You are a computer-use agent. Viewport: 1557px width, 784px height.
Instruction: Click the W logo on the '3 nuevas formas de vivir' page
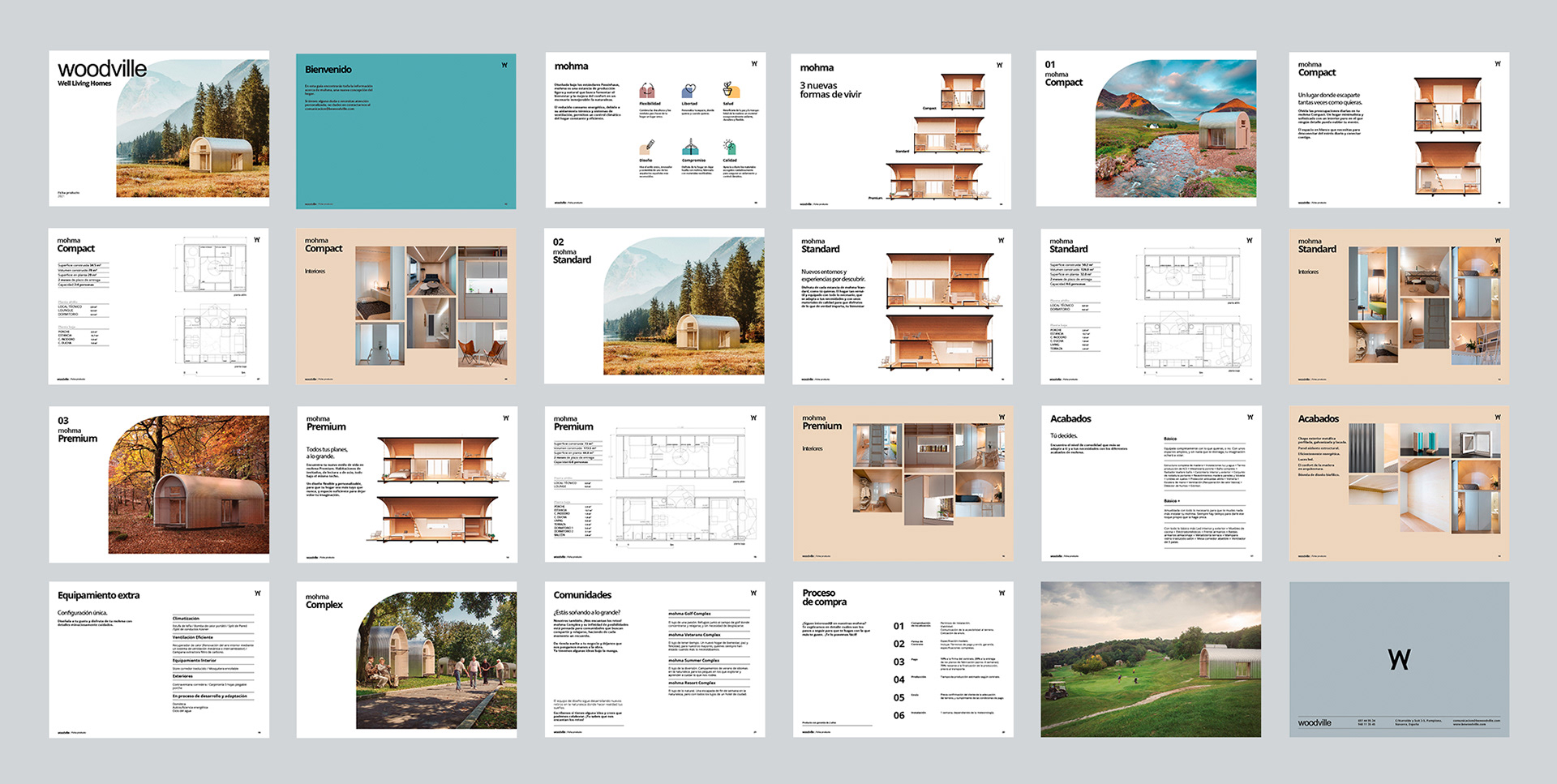(x=999, y=65)
